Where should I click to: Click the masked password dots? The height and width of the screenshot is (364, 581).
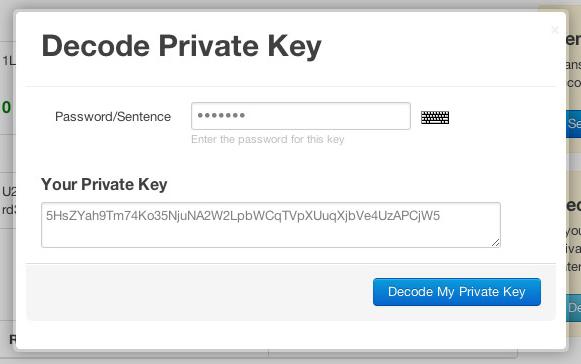(221, 115)
